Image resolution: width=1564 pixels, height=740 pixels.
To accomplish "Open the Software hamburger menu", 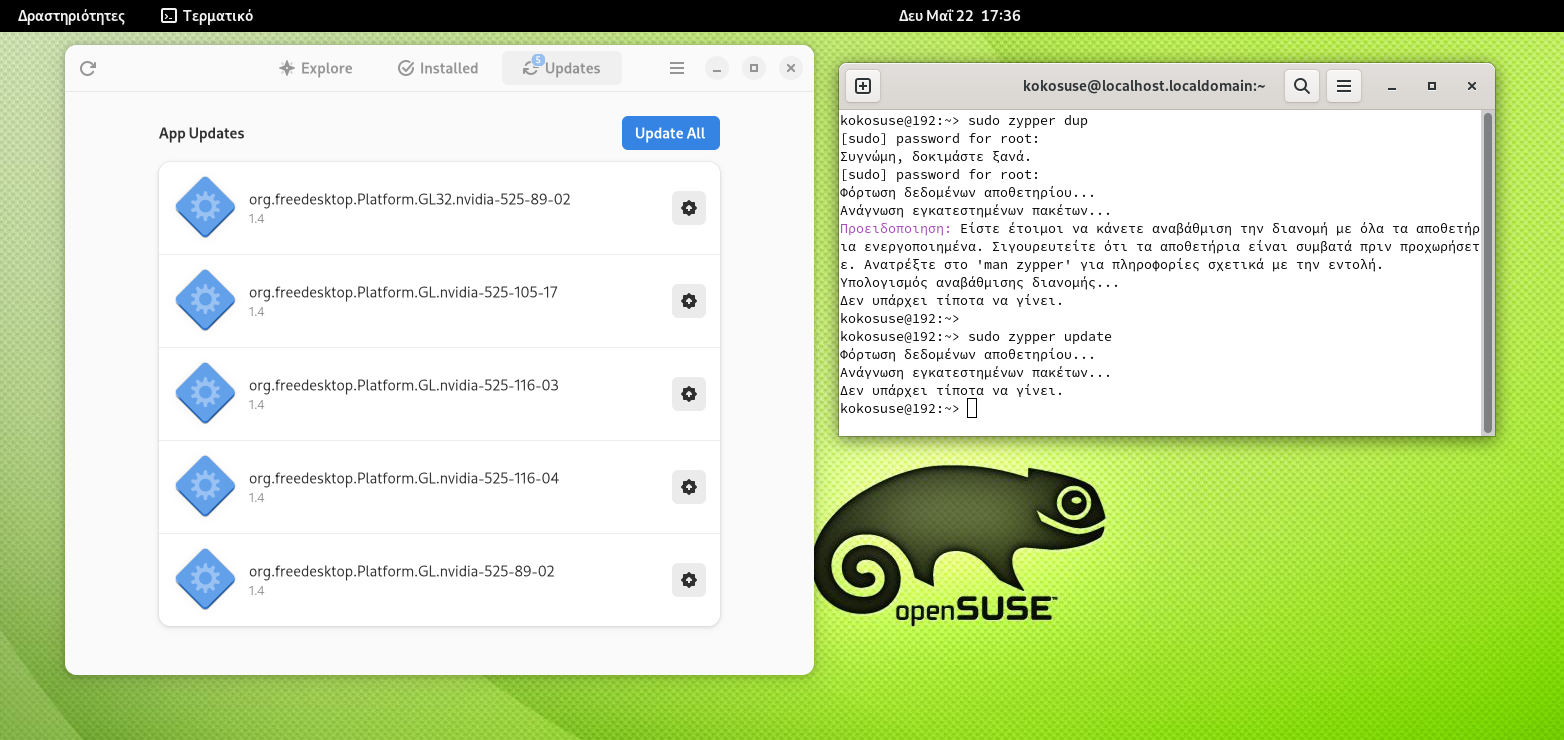I will (x=677, y=68).
